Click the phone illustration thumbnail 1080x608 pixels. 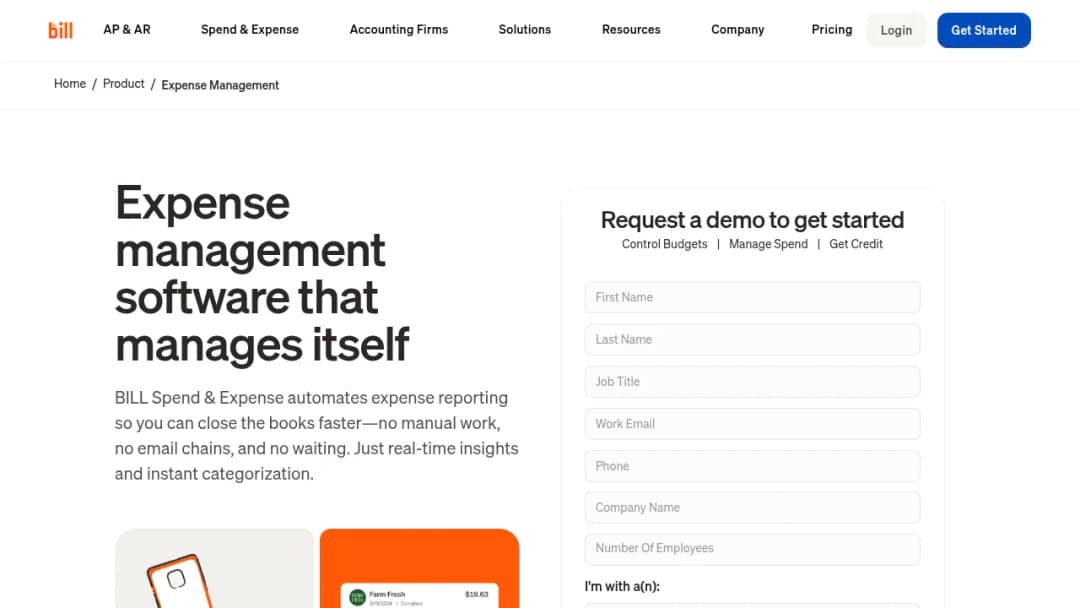(x=214, y=569)
